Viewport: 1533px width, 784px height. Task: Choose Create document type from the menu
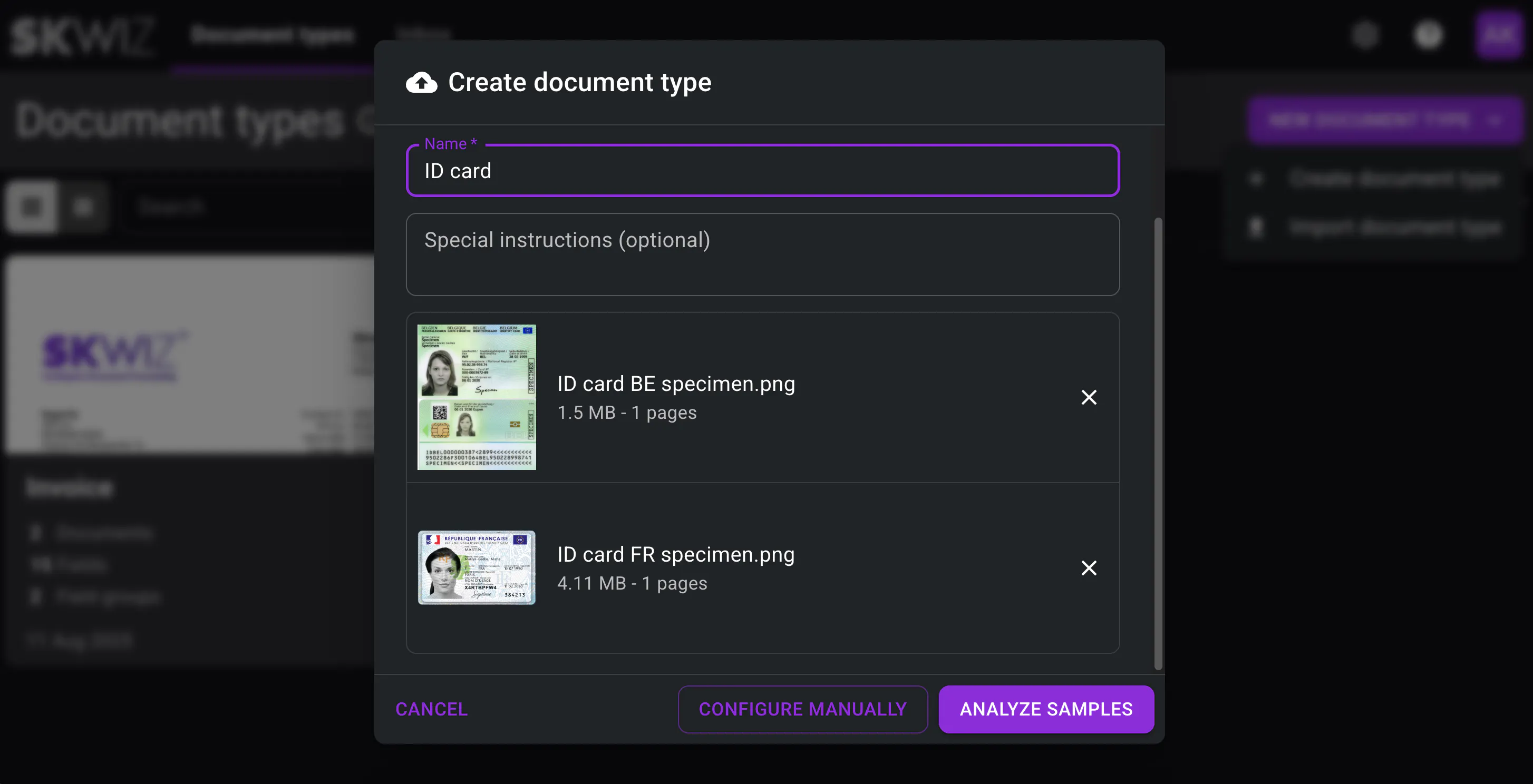[1393, 179]
